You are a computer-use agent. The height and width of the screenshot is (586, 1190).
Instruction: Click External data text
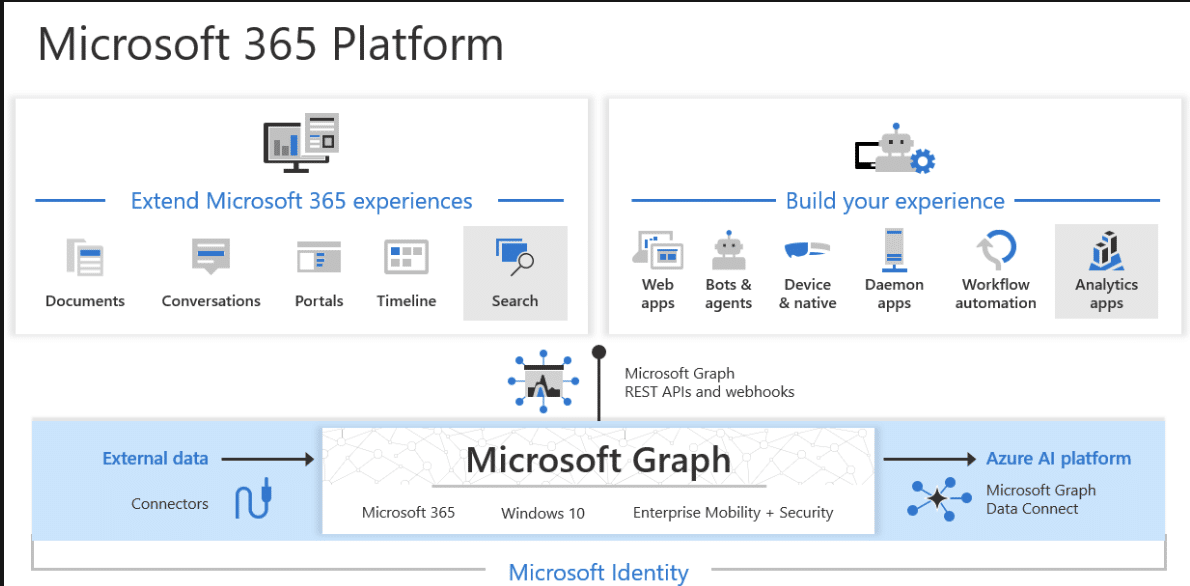pos(155,458)
